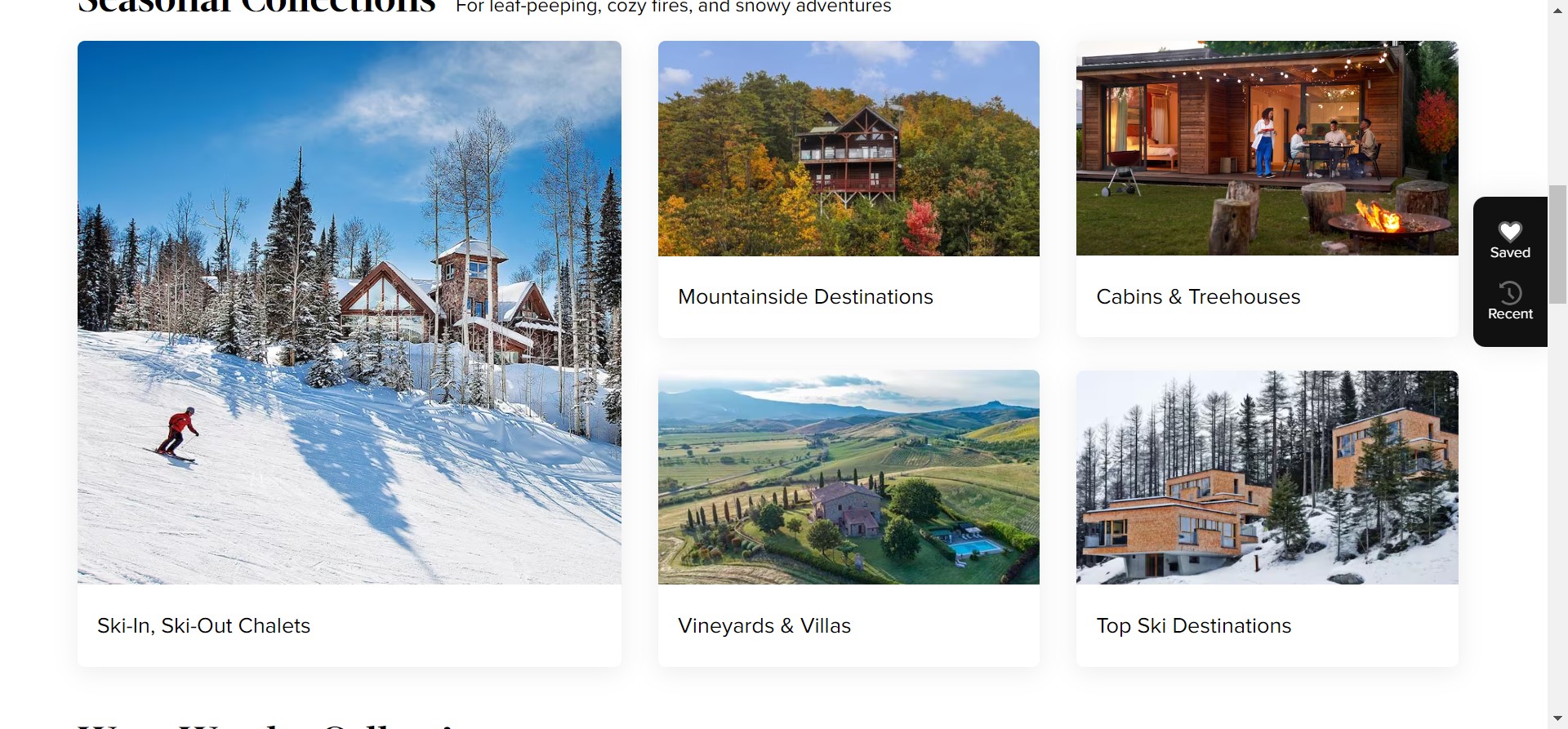
Task: Click the Saved label in side panel
Action: click(1510, 253)
